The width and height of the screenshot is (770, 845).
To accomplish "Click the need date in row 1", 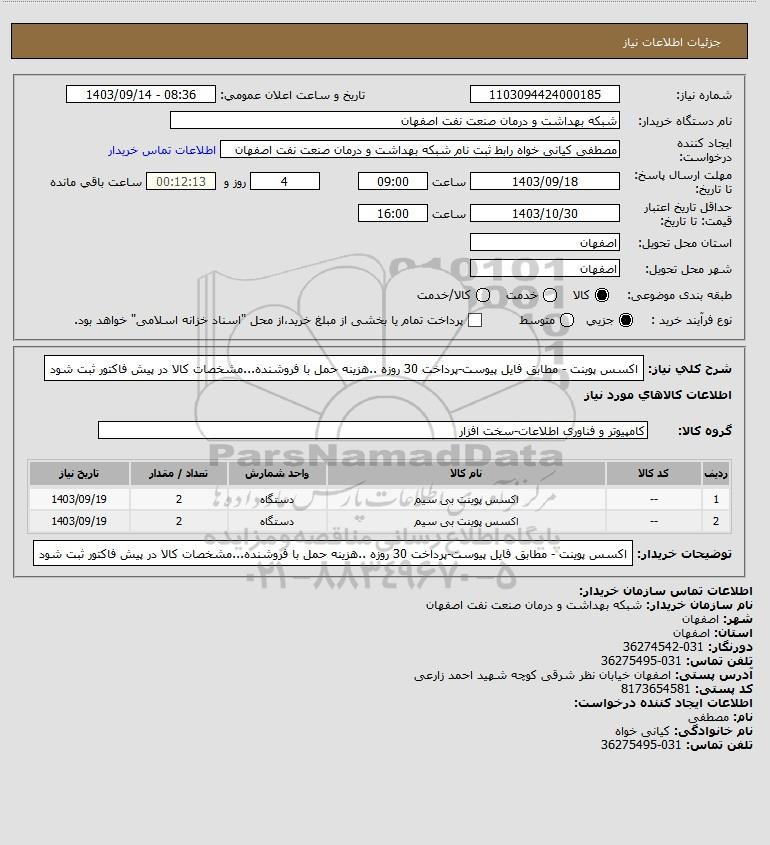I will (x=79, y=499).
